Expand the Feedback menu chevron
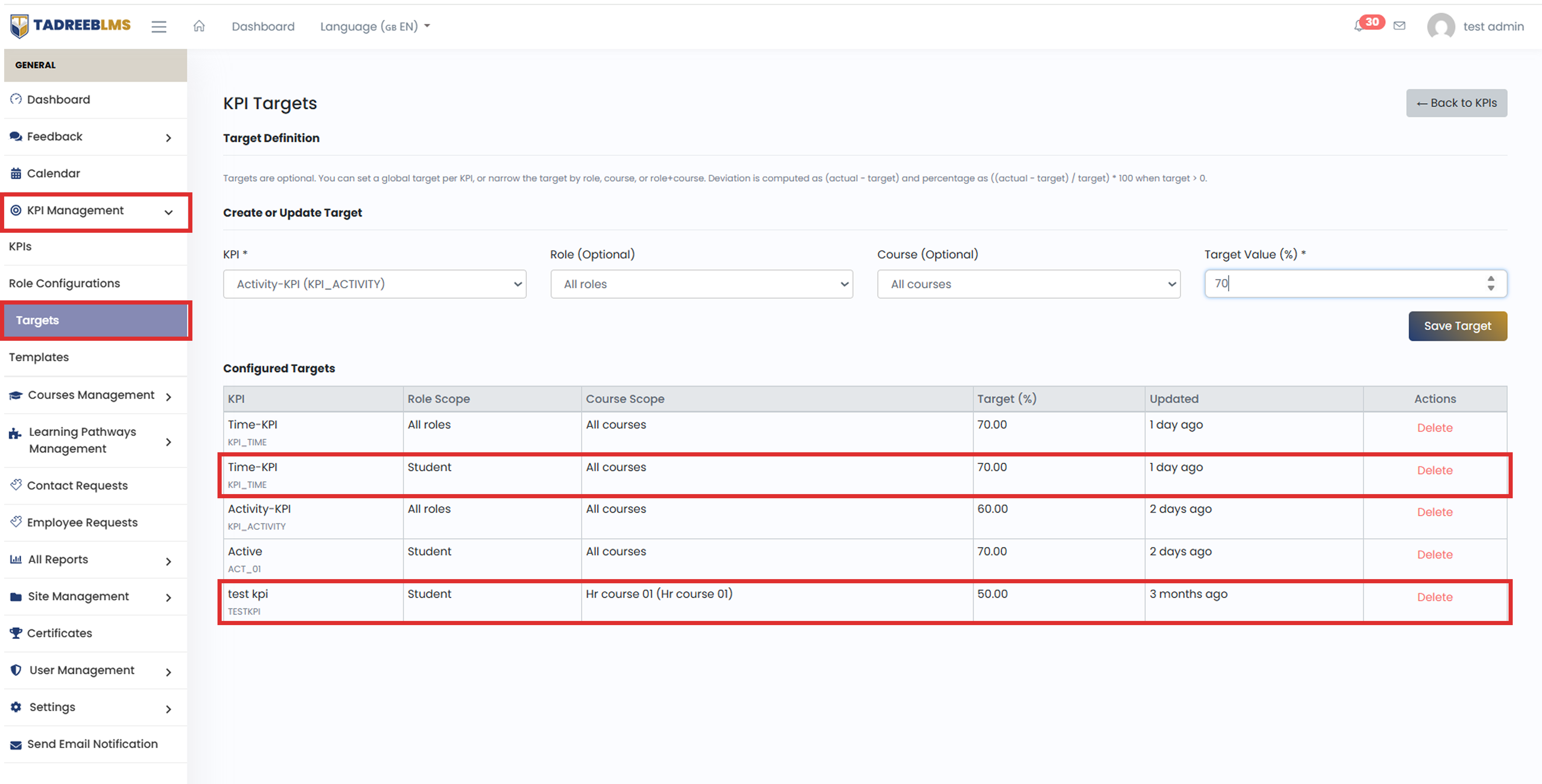Viewport: 1542px width, 784px height. point(169,138)
